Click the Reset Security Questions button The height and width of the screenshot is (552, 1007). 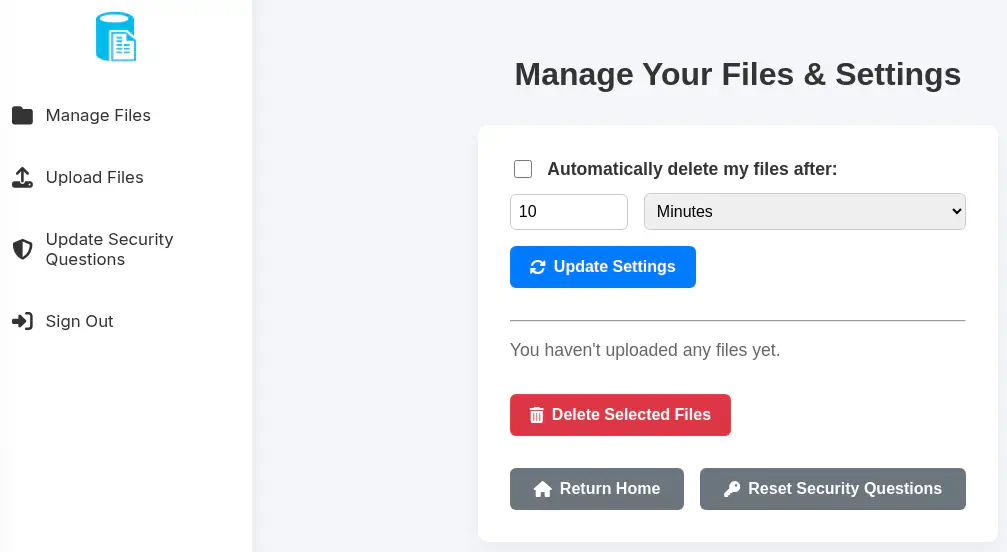[x=844, y=489]
